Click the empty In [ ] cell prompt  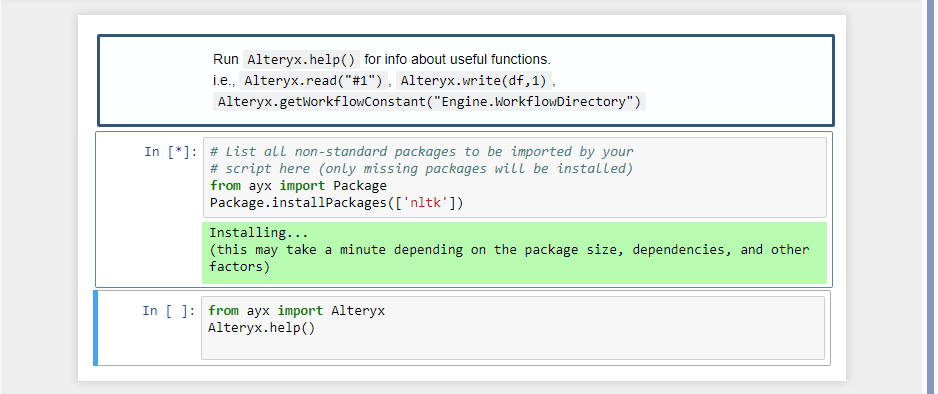[x=169, y=311]
